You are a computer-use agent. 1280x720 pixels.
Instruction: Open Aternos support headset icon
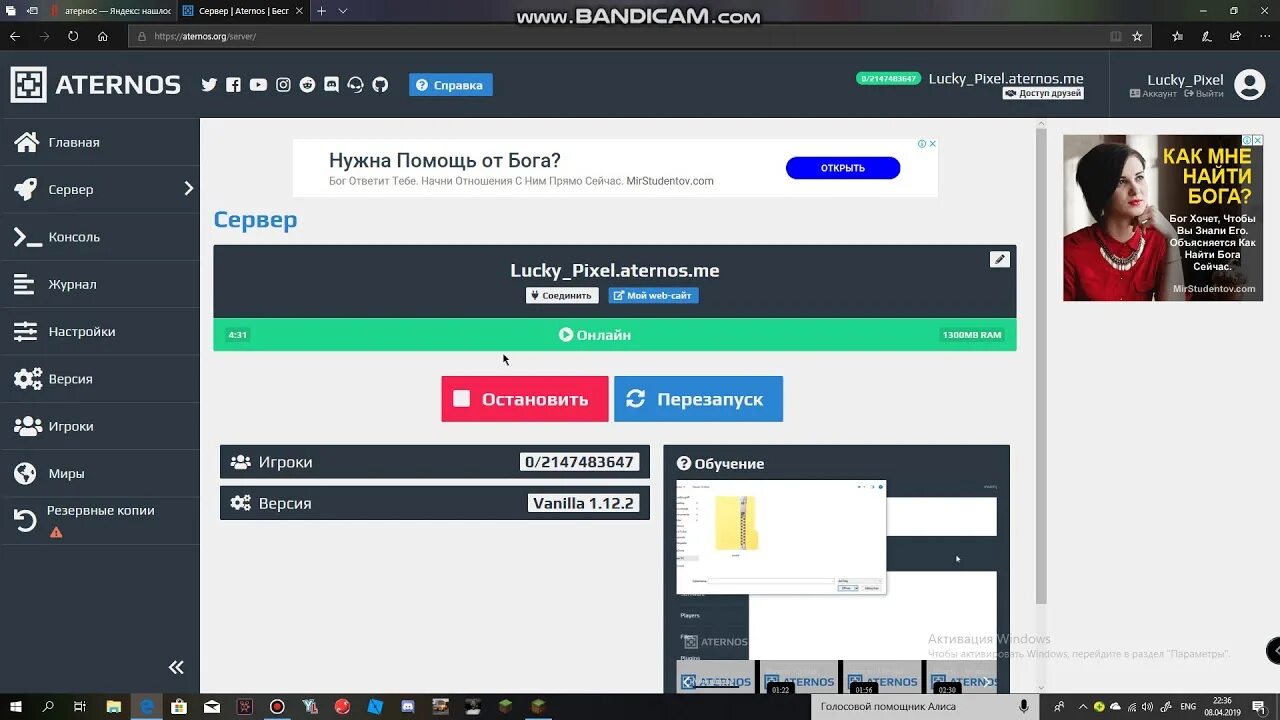[x=355, y=85]
